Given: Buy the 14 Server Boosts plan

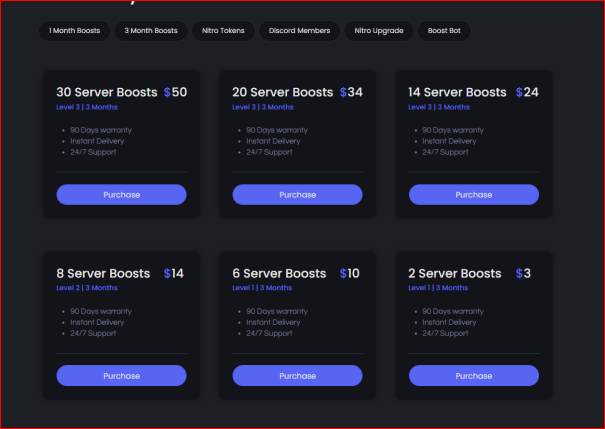Looking at the screenshot, I should coord(473,195).
